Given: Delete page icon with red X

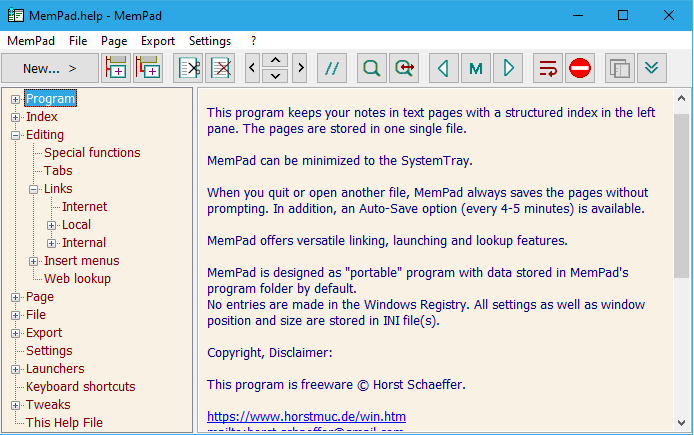Looking at the screenshot, I should 220,68.
